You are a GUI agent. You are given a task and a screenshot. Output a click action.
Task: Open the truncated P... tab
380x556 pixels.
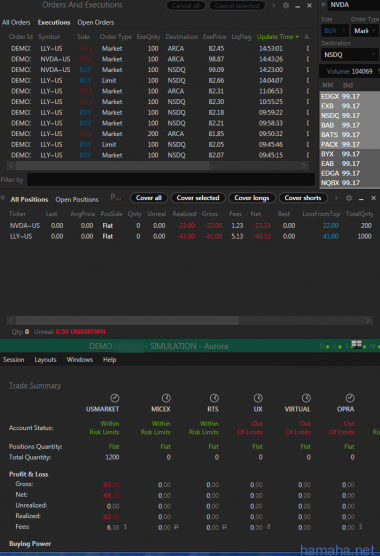click(116, 197)
